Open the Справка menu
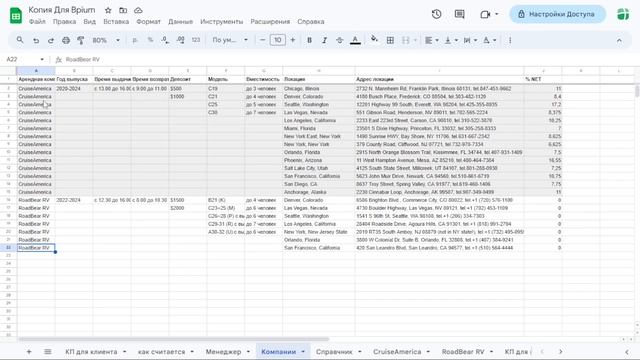This screenshot has height=360, width=640. [311, 22]
